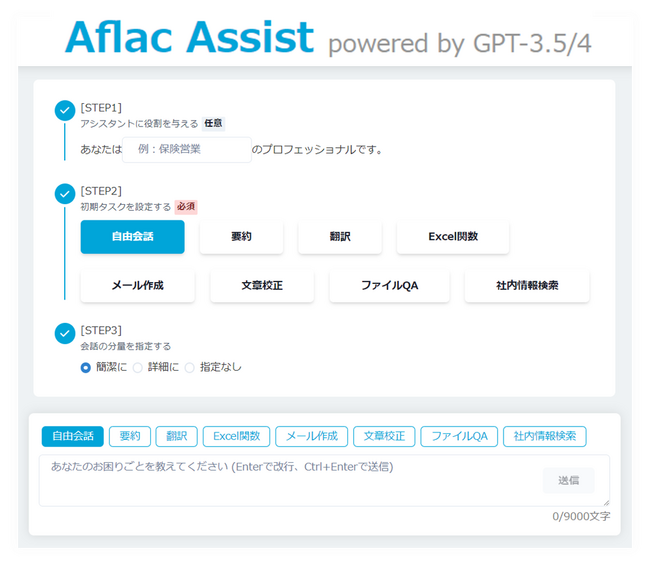This screenshot has height=566, width=650.
Task: Switch to 文章校正 tab above the chat box
Action: tap(384, 436)
